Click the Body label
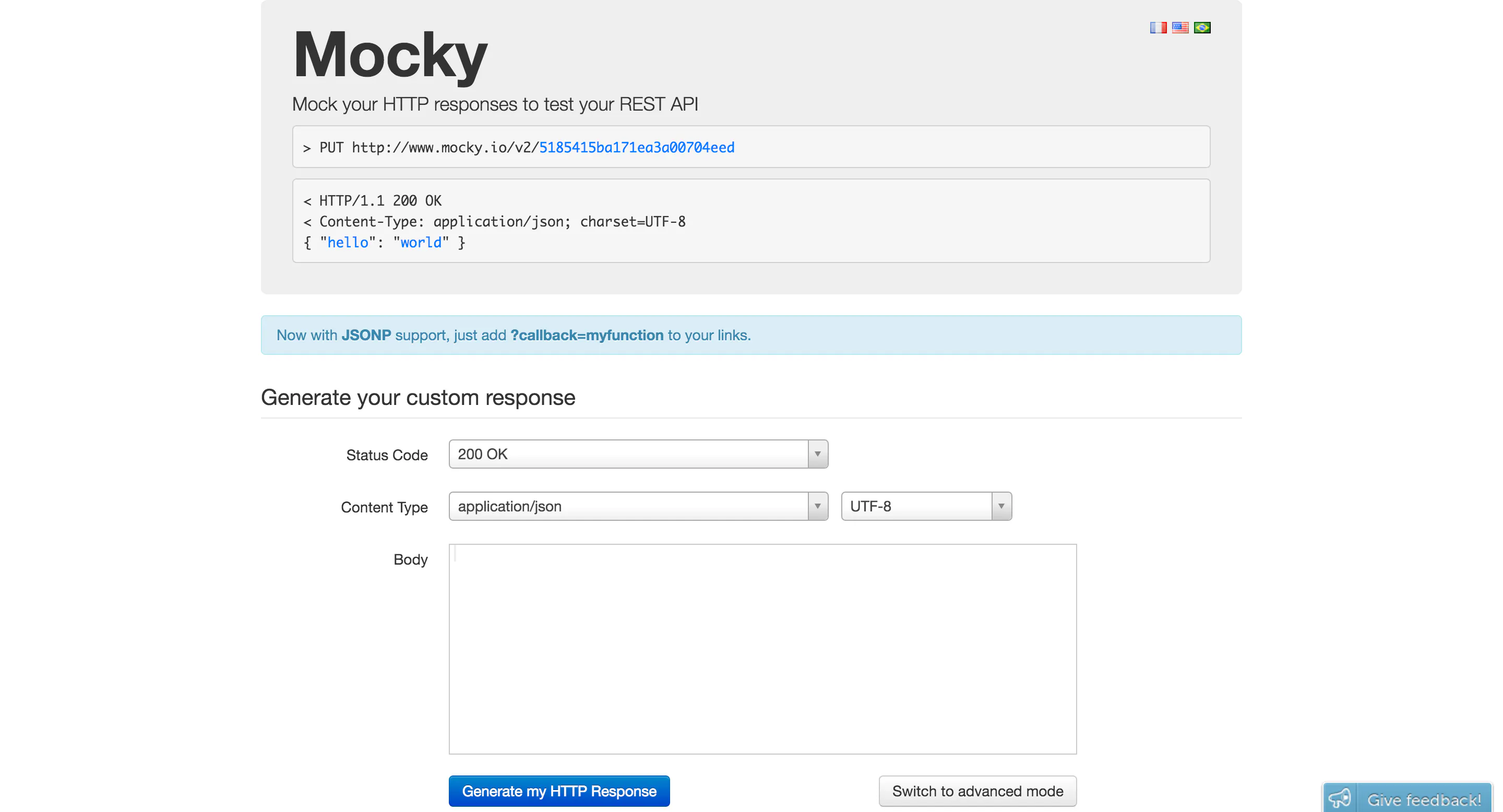Image resolution: width=1503 pixels, height=812 pixels. click(410, 559)
